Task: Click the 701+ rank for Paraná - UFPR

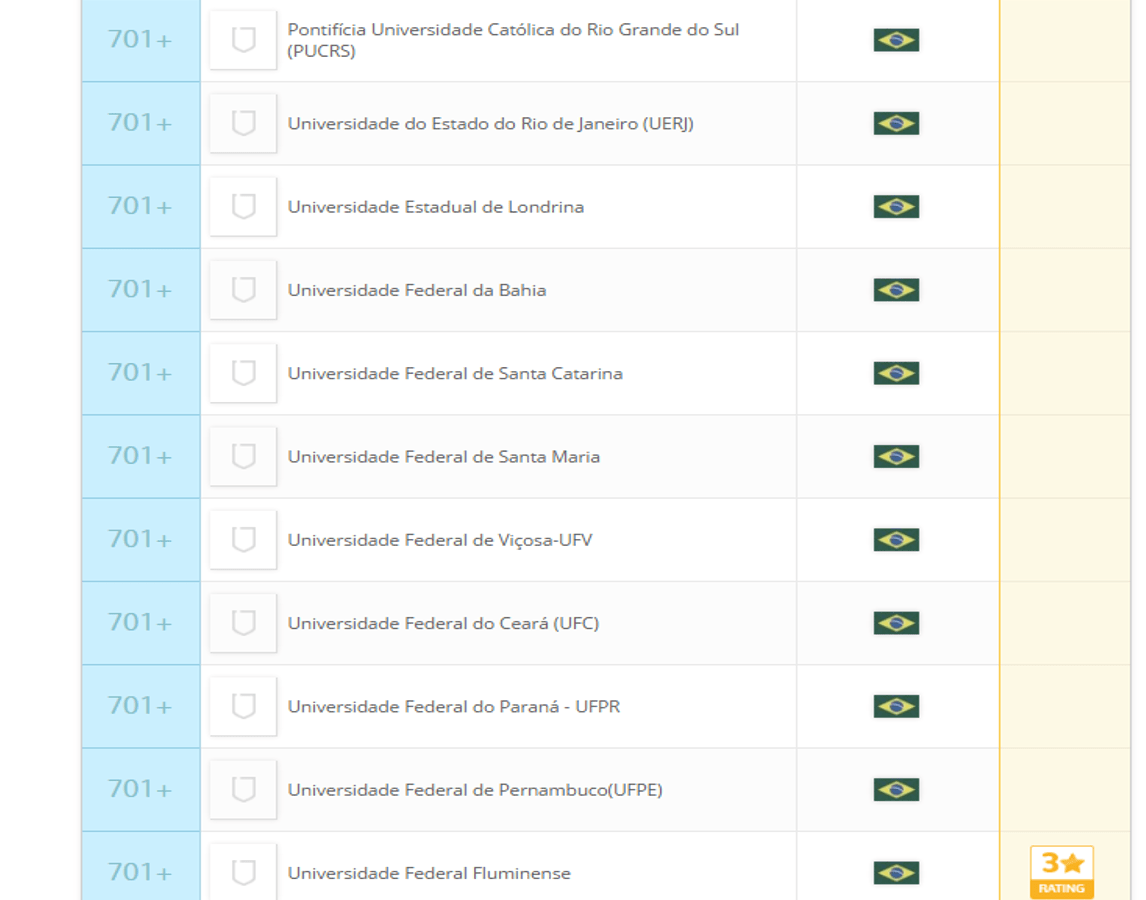Action: coord(140,706)
